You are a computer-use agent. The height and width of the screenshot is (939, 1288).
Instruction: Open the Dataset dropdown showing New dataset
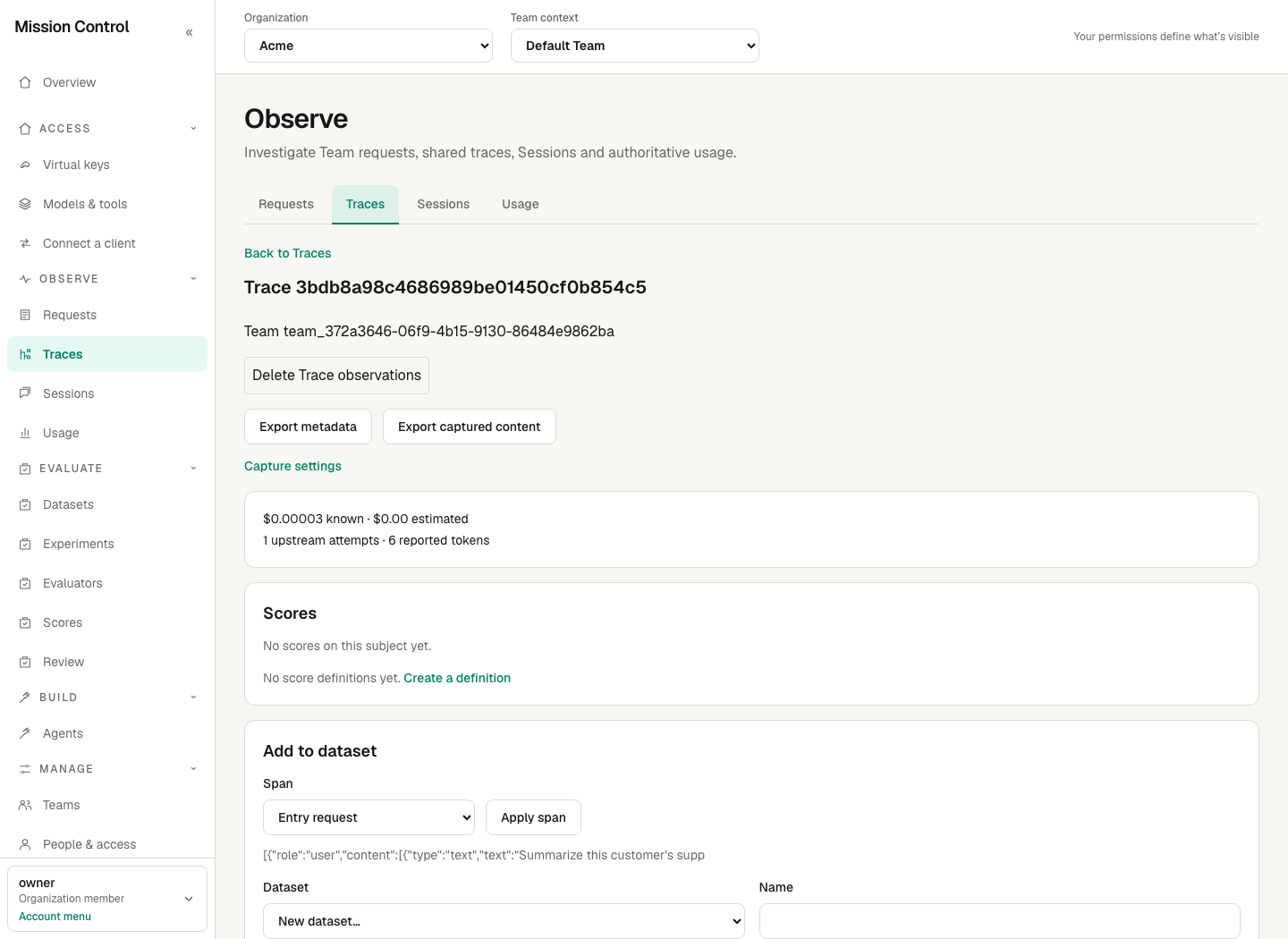pyautogui.click(x=504, y=921)
